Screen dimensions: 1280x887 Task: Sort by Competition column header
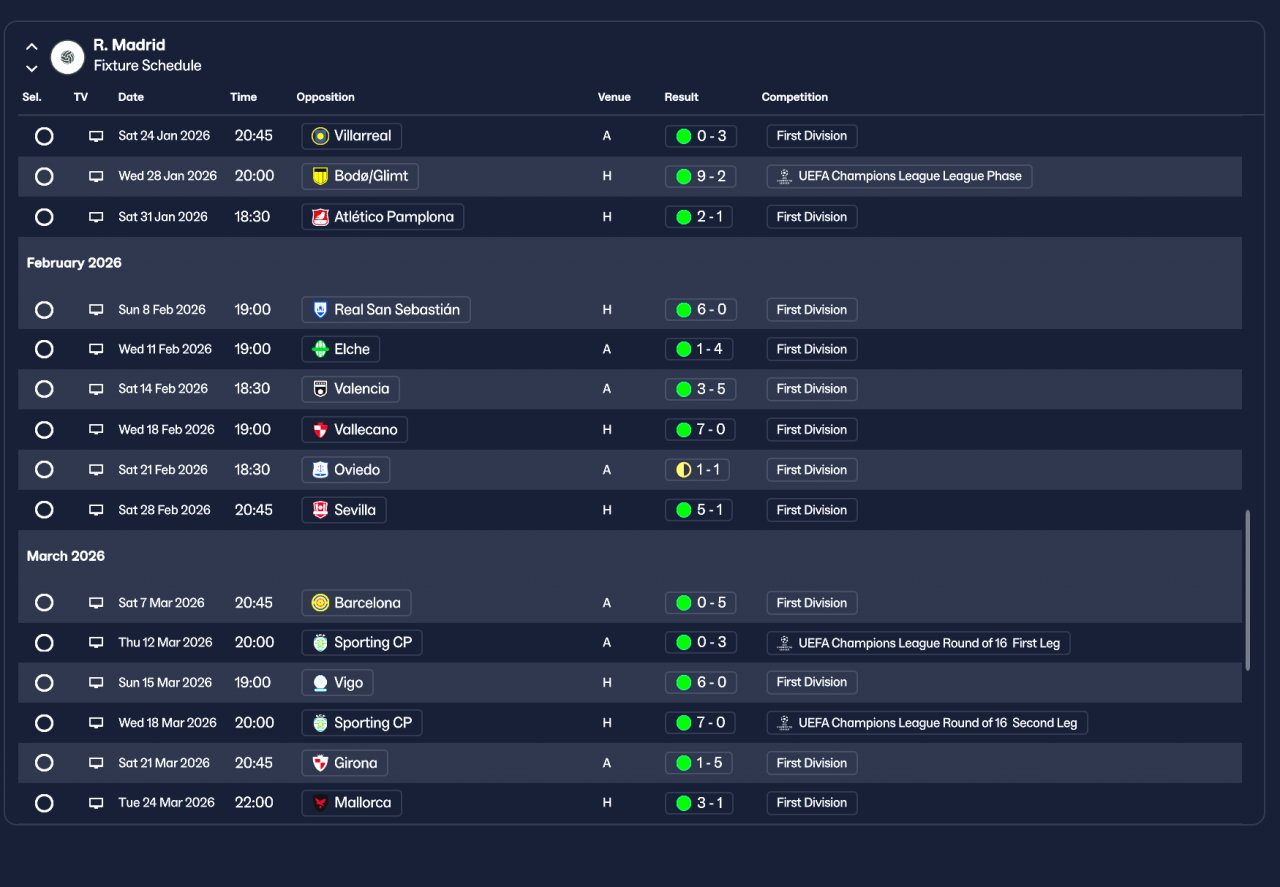pos(795,97)
